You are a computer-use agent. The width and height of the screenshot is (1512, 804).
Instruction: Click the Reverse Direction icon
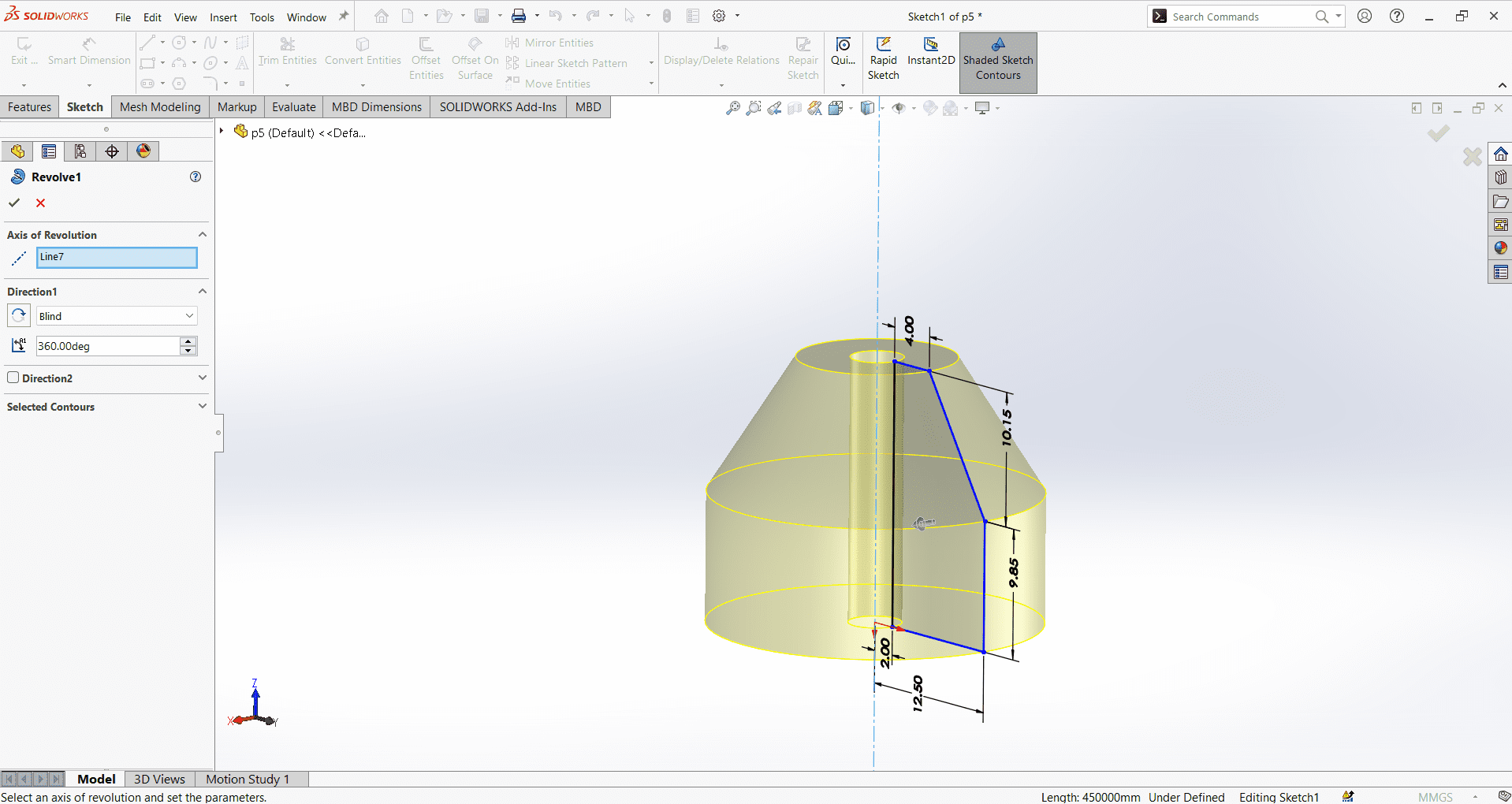point(19,315)
